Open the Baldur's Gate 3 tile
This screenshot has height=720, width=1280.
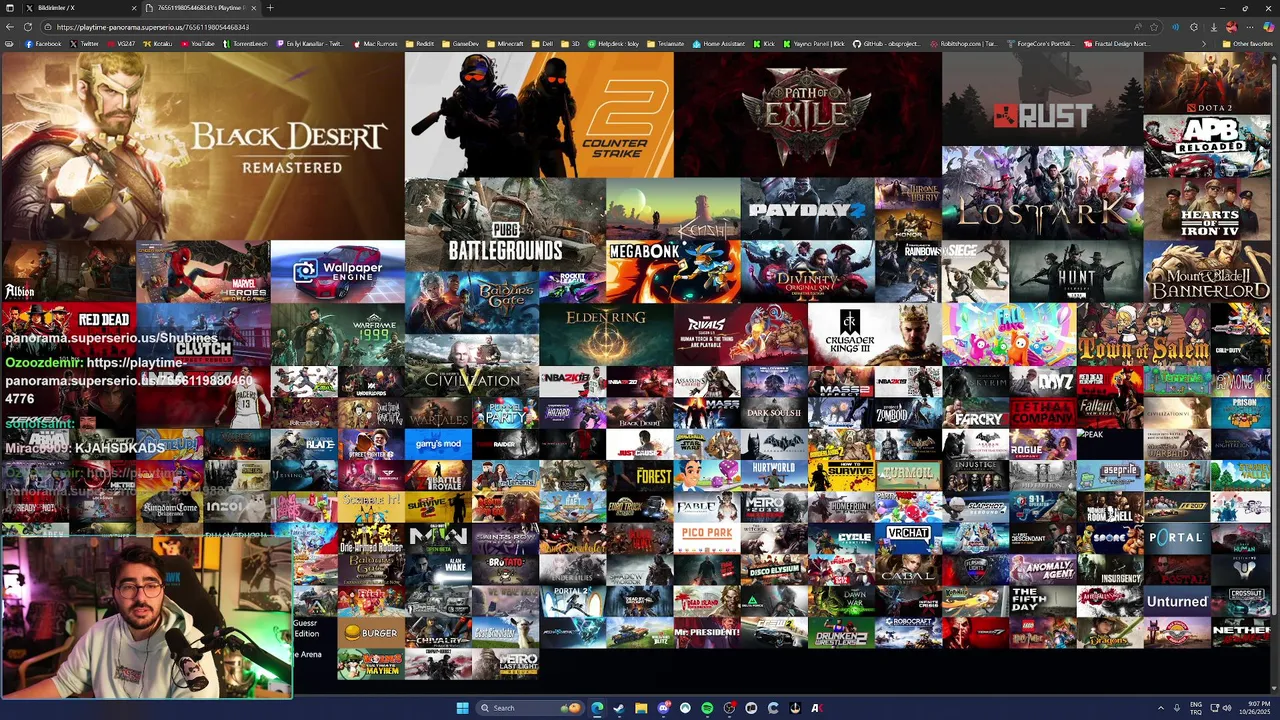click(x=471, y=302)
